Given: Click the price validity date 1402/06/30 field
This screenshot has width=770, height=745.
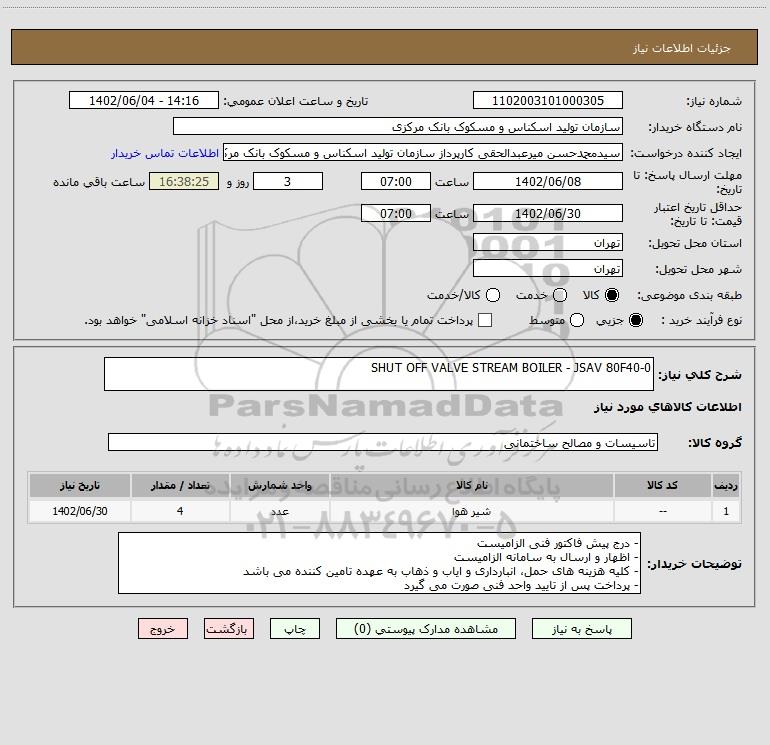Looking at the screenshot, I should (548, 213).
